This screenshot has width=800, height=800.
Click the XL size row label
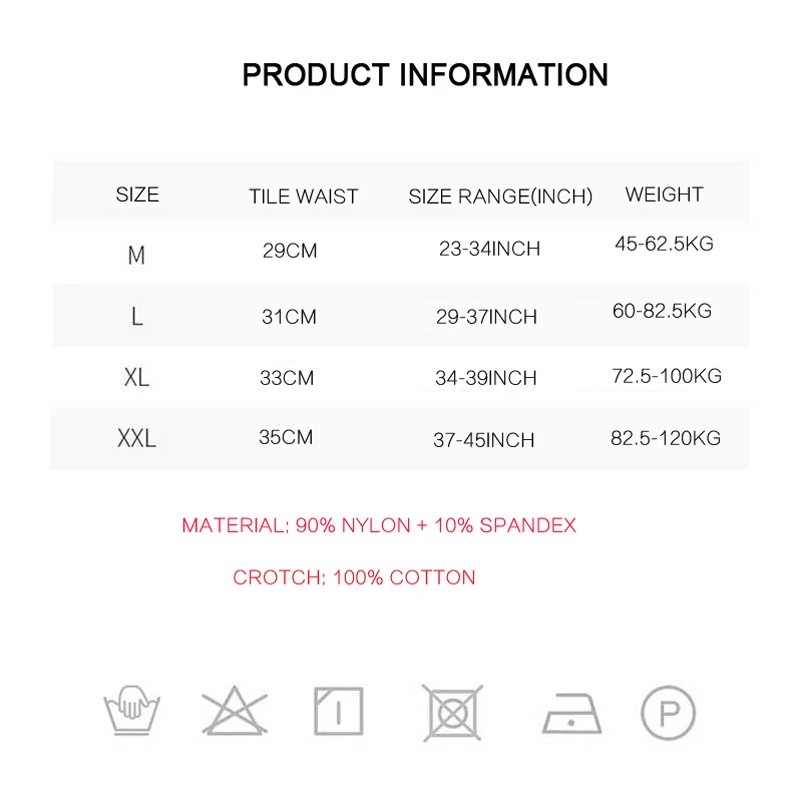point(137,378)
